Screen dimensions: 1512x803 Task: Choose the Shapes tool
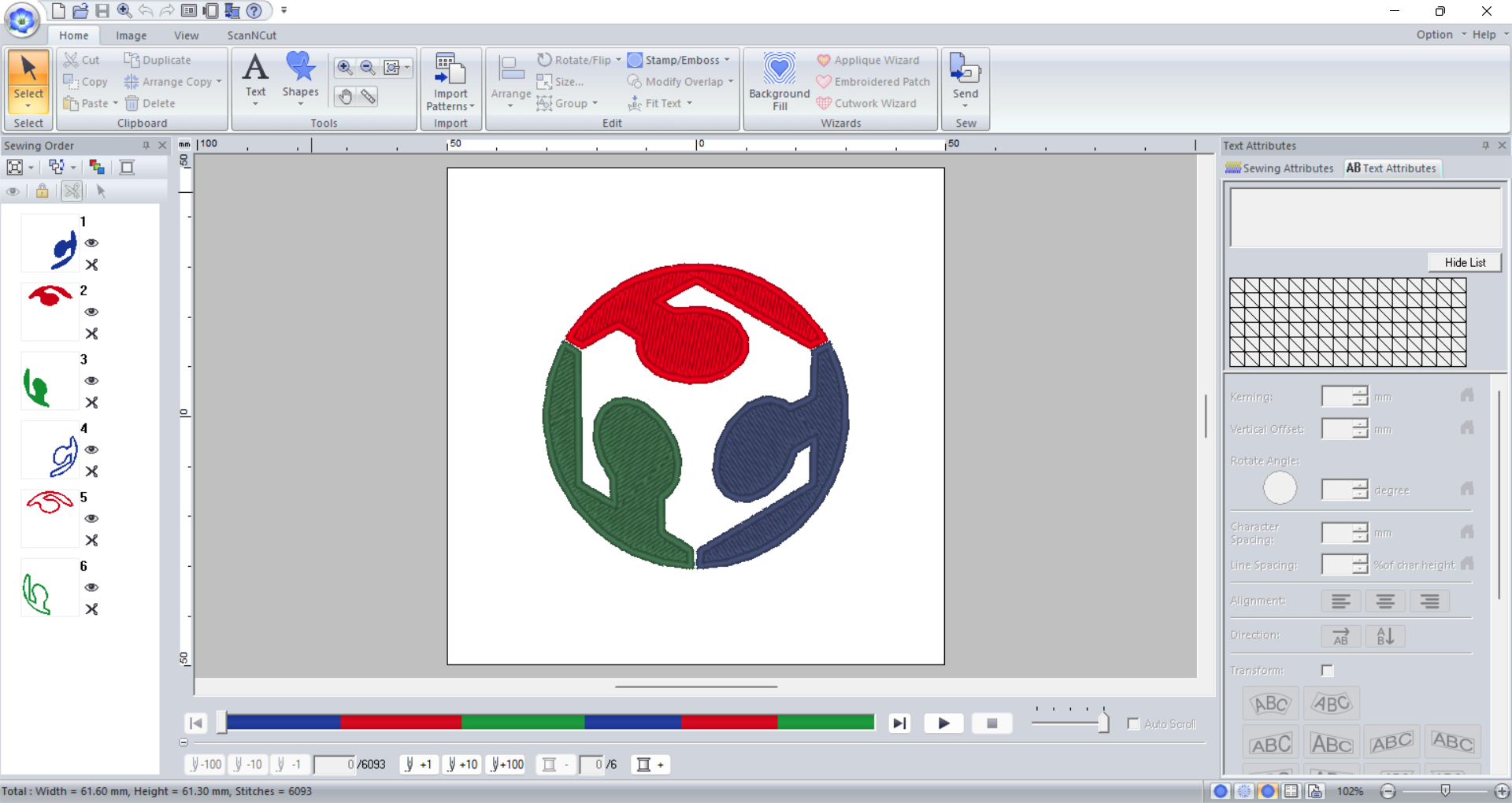coord(301,80)
